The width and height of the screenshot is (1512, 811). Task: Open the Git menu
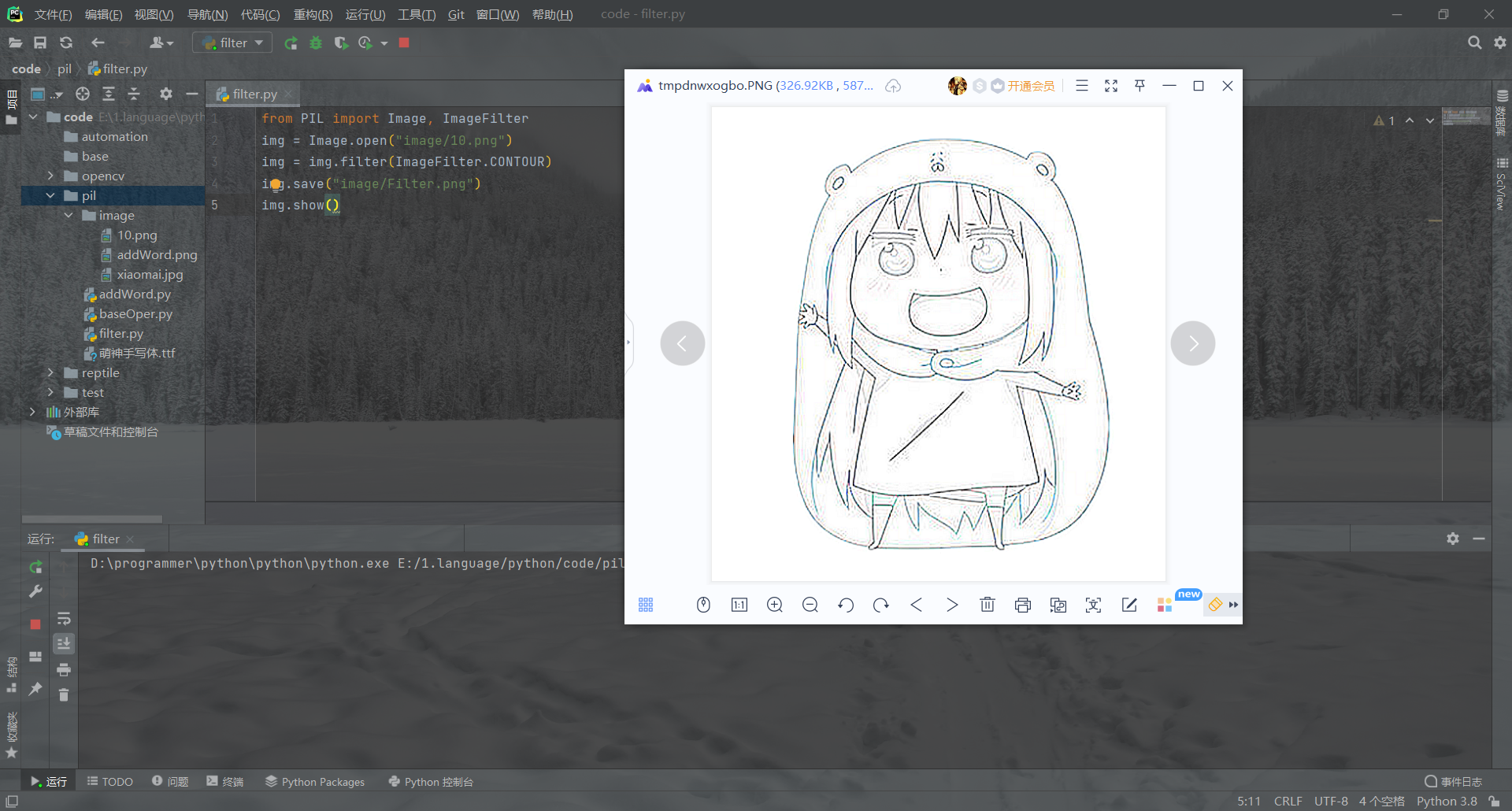pos(456,14)
